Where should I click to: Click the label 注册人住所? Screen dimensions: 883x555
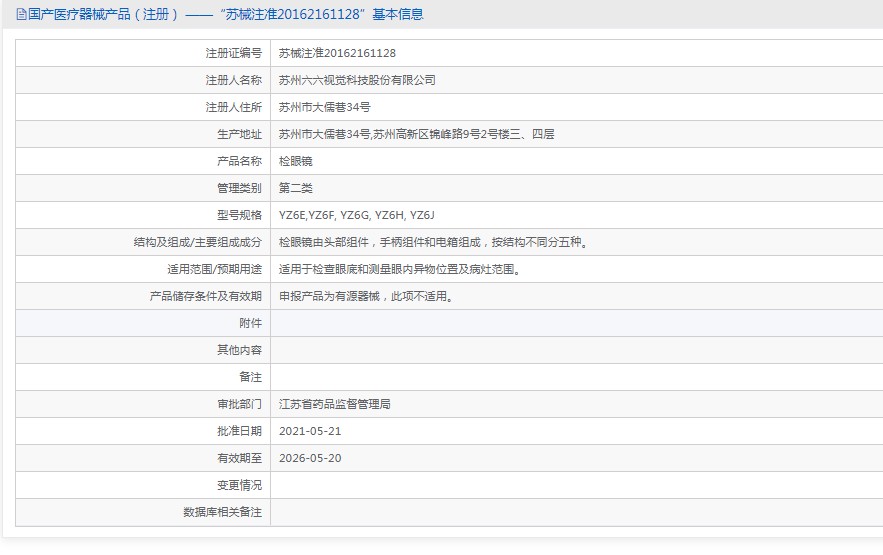click(x=234, y=107)
